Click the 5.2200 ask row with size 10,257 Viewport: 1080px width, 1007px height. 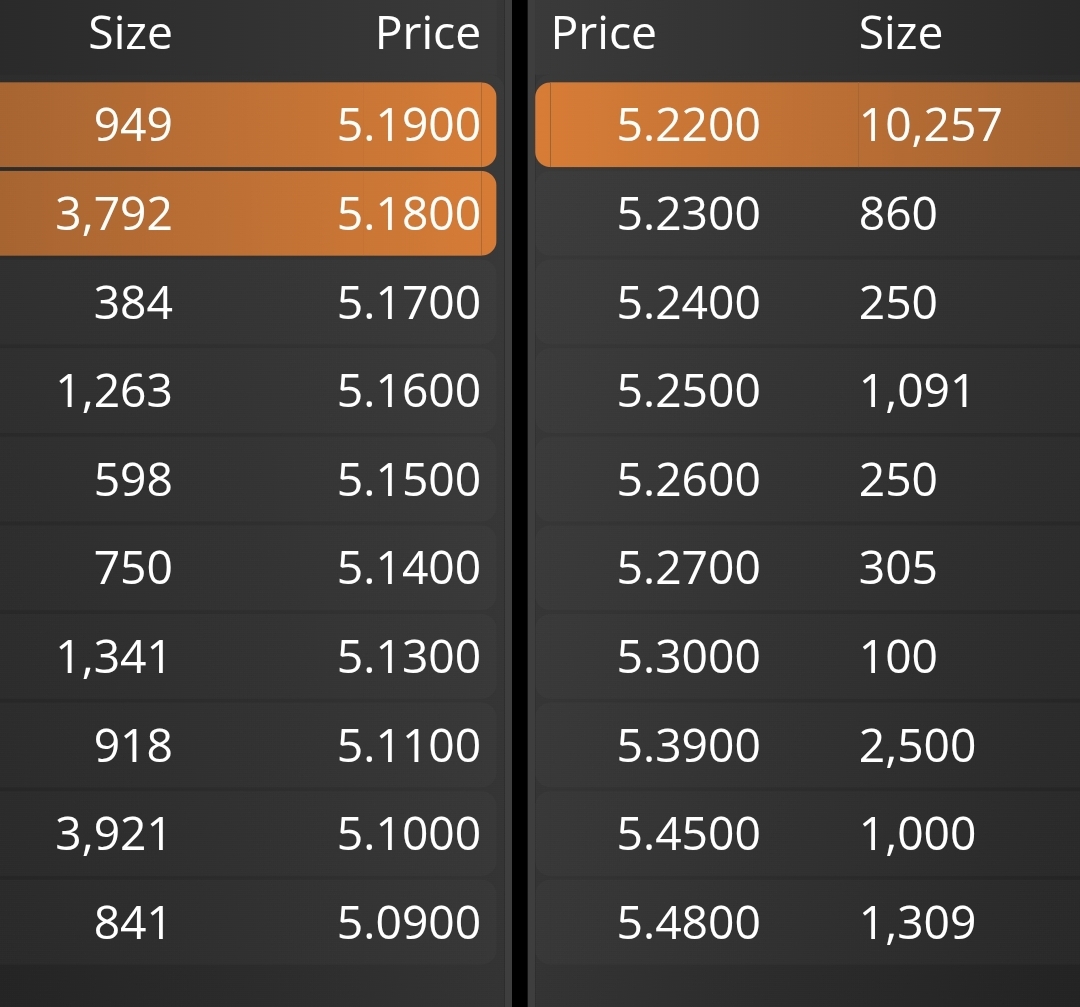click(x=807, y=125)
